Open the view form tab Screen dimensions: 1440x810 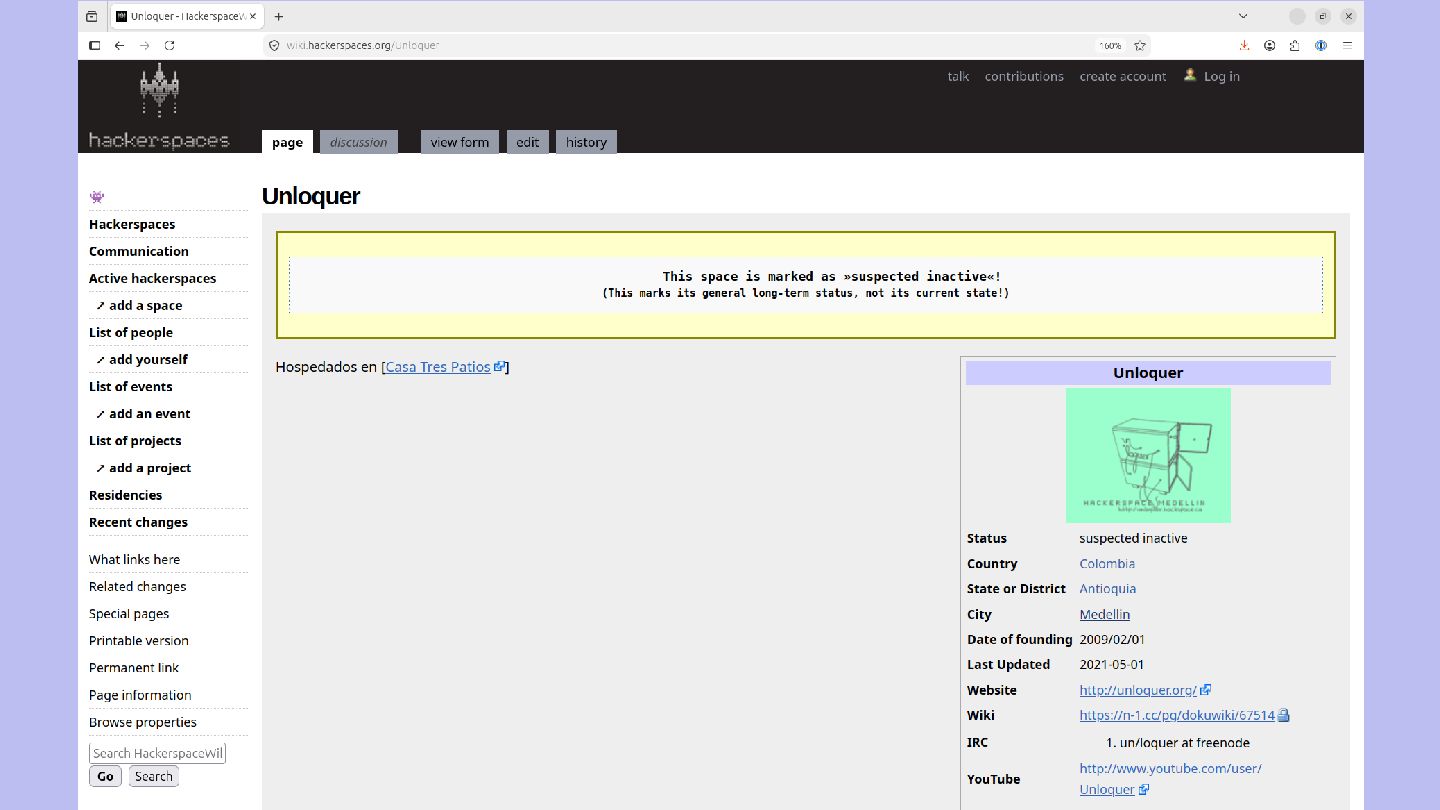(460, 142)
